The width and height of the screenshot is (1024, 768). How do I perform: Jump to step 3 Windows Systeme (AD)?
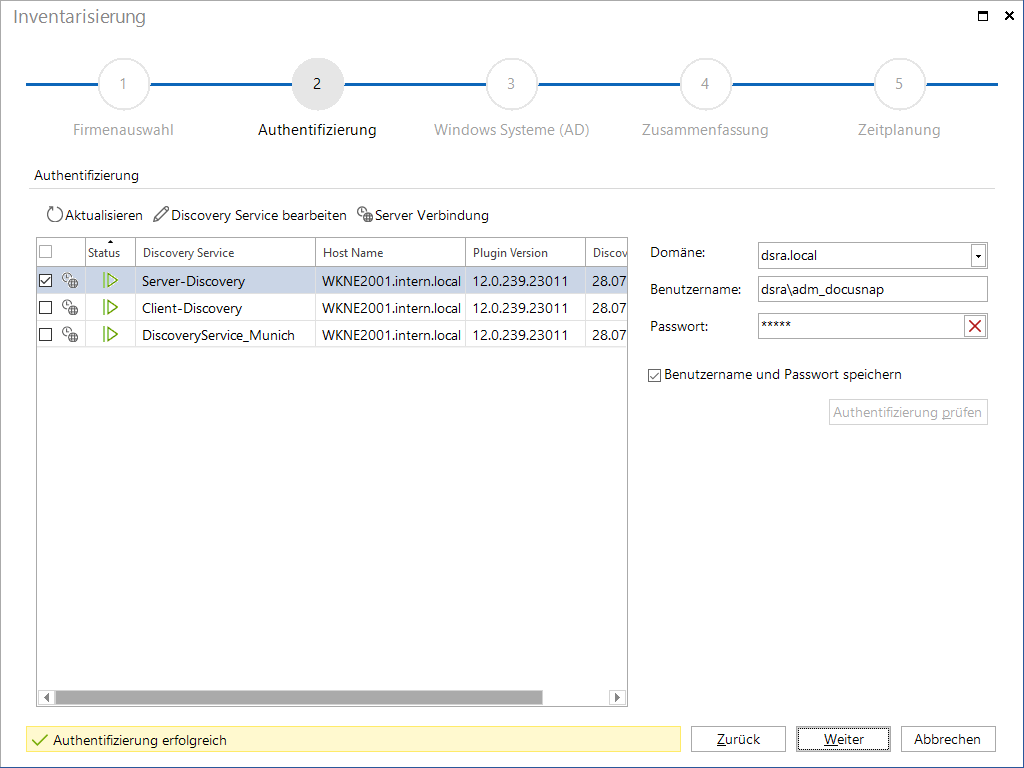pyautogui.click(x=511, y=84)
